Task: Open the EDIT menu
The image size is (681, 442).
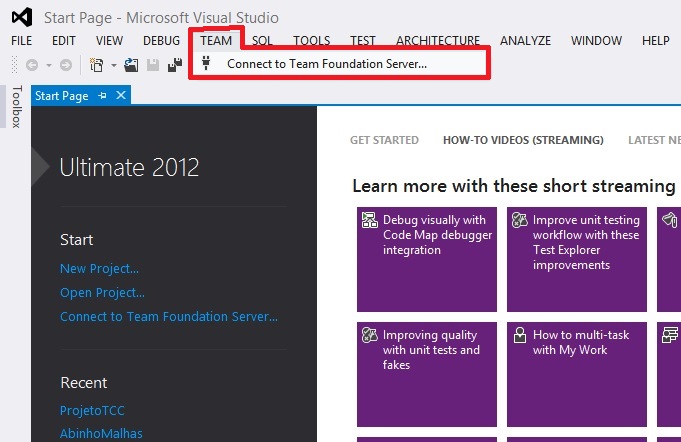Action: tap(64, 41)
